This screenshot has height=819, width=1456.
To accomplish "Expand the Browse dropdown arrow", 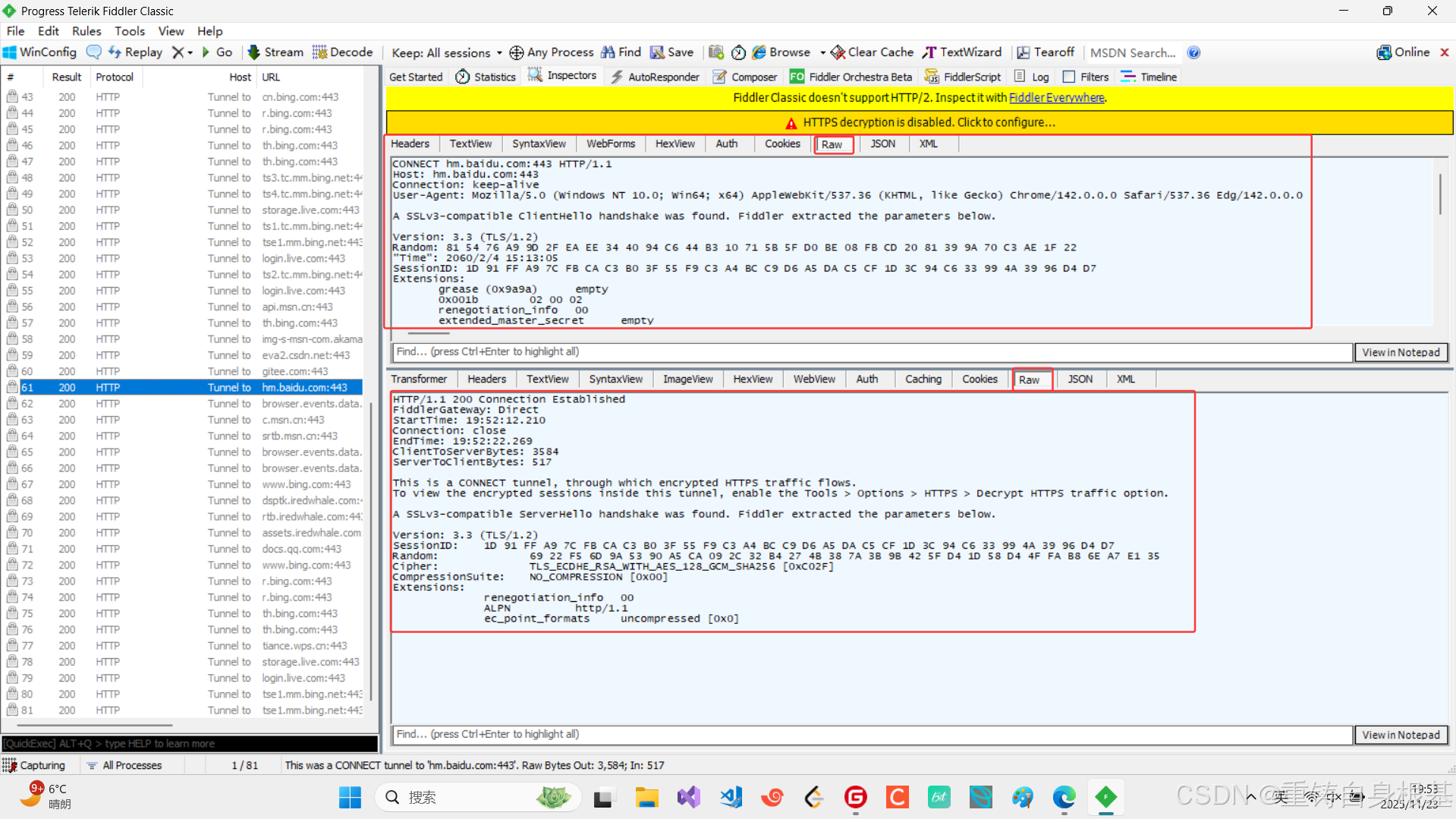I will 822,52.
